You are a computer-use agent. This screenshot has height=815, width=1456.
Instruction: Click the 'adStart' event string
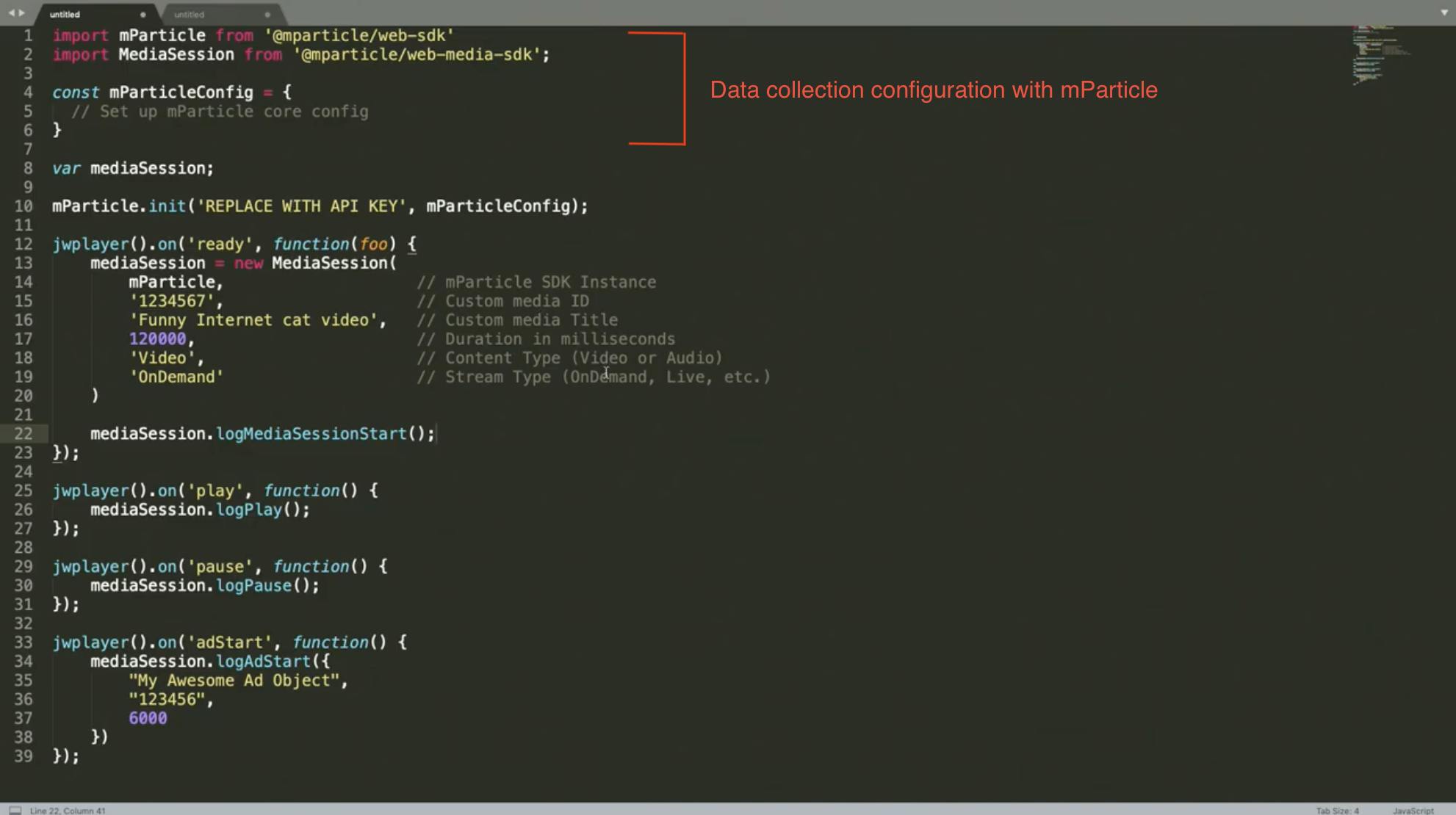229,642
